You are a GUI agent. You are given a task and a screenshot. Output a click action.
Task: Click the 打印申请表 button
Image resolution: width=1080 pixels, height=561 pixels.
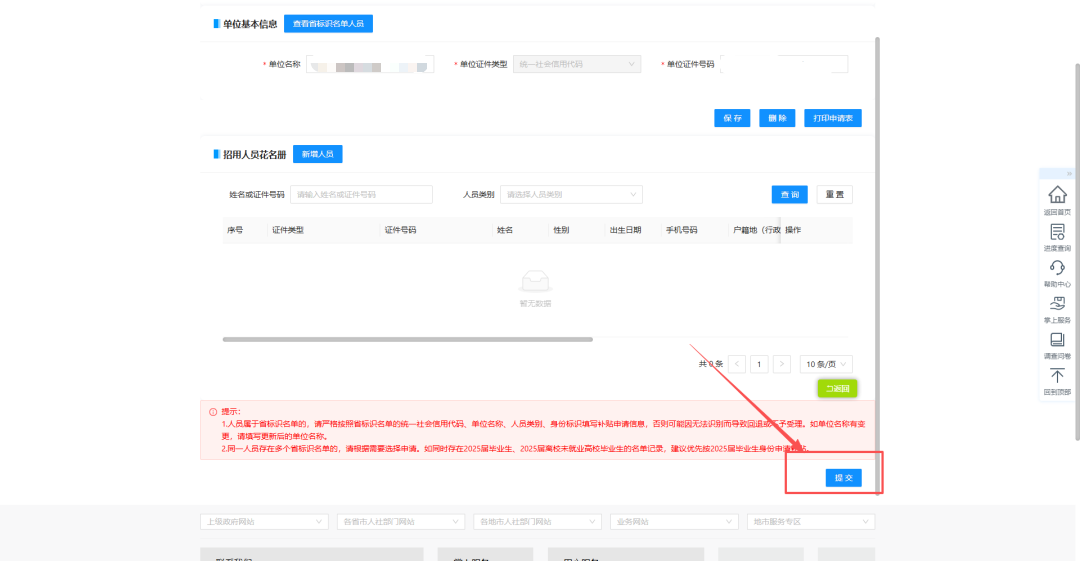pos(833,118)
